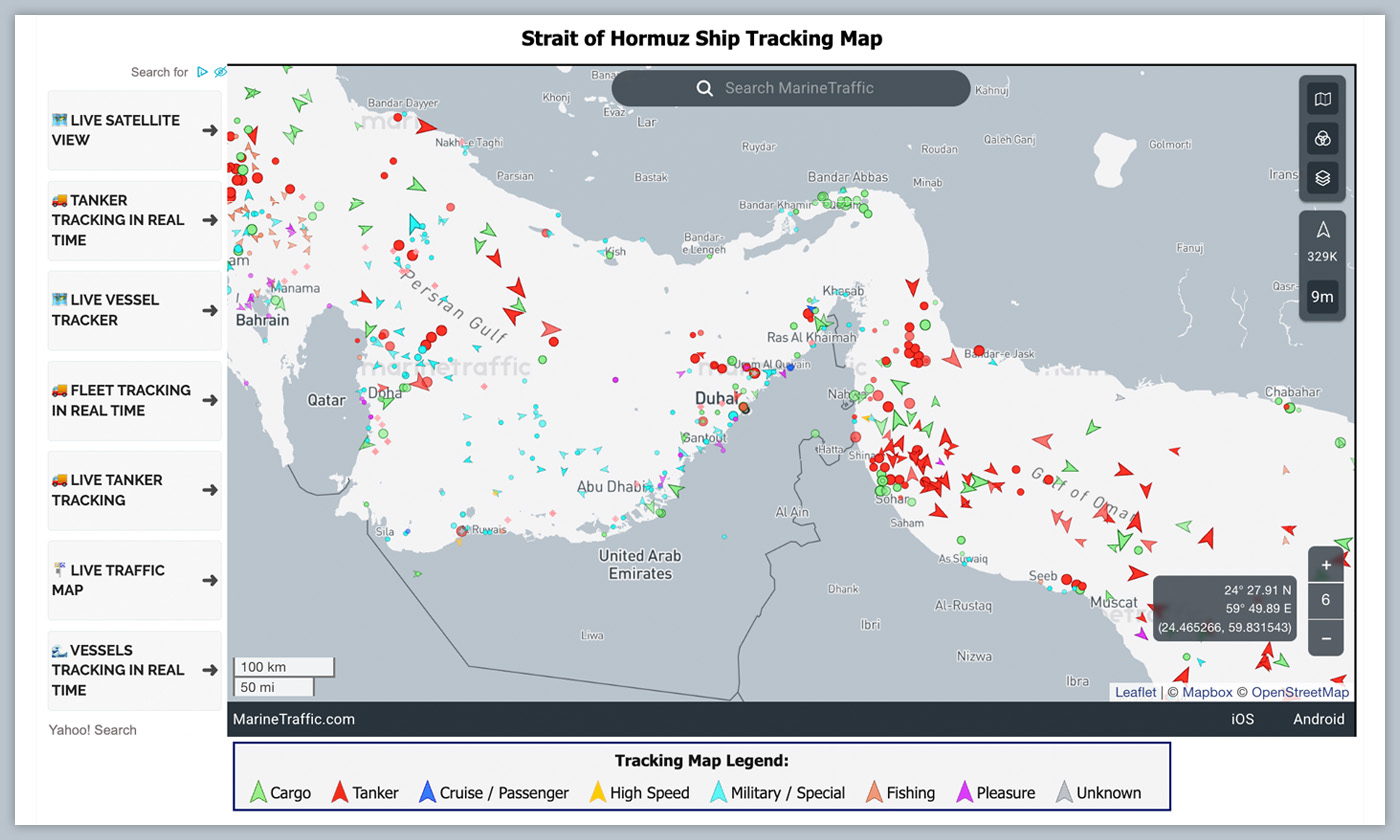Image resolution: width=1400 pixels, height=840 pixels.
Task: Select iOS in the bottom MarineTraffic bar
Action: tap(1243, 719)
